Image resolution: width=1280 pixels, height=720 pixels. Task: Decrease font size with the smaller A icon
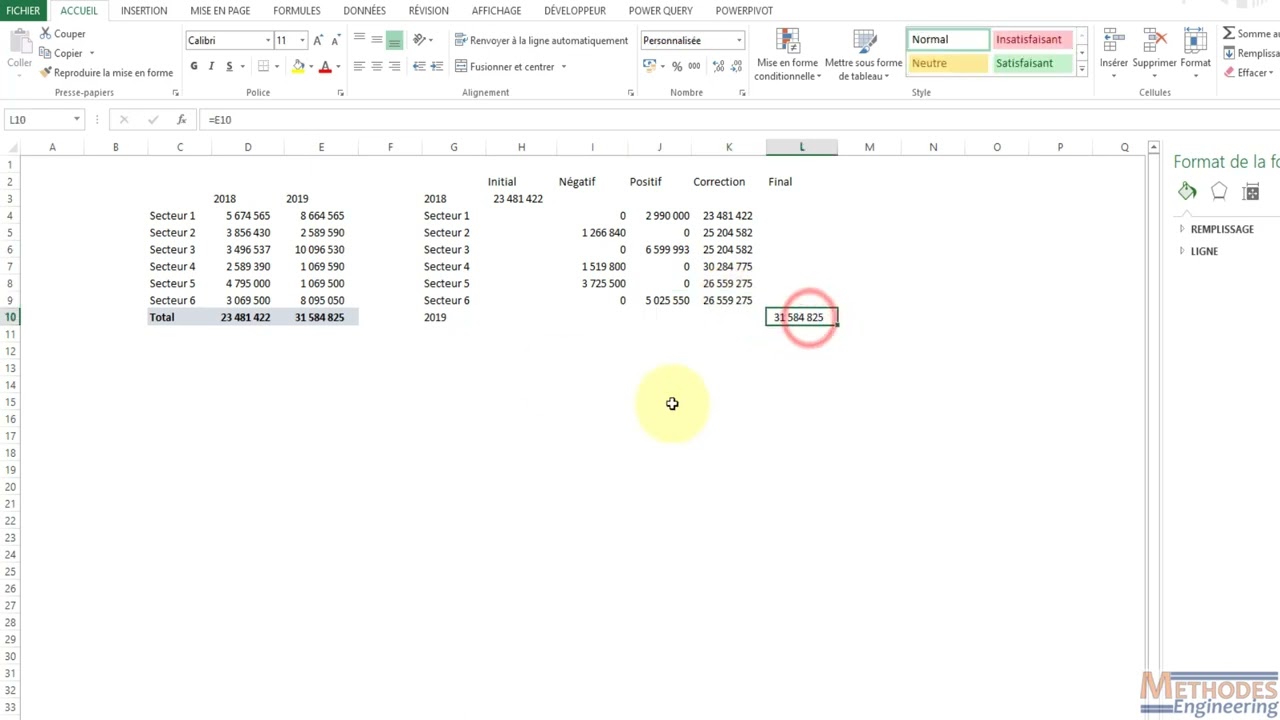point(334,40)
